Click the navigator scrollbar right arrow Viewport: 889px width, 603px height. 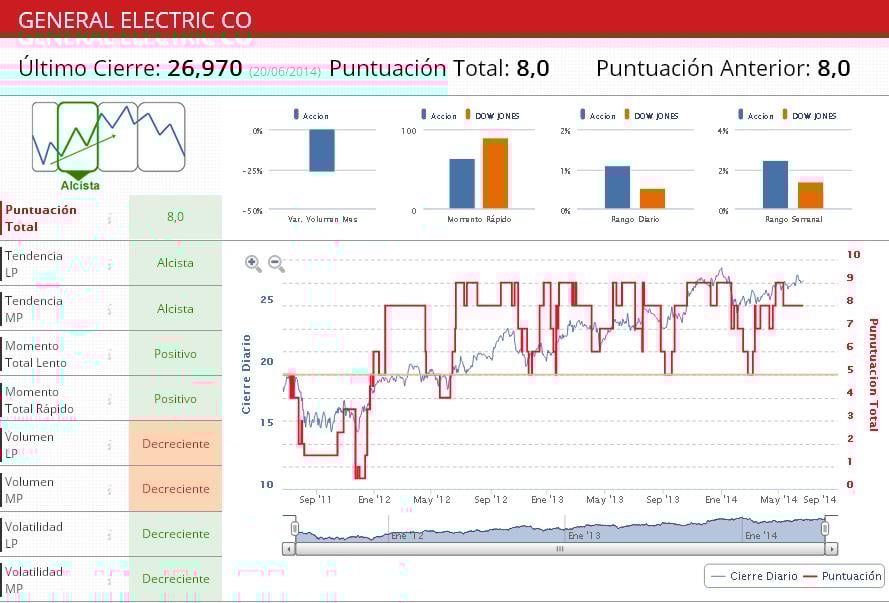[x=832, y=549]
